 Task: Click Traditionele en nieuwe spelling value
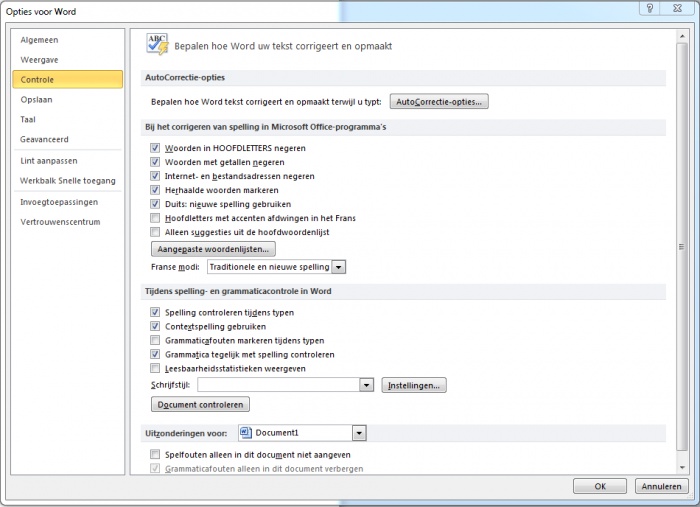click(269, 267)
